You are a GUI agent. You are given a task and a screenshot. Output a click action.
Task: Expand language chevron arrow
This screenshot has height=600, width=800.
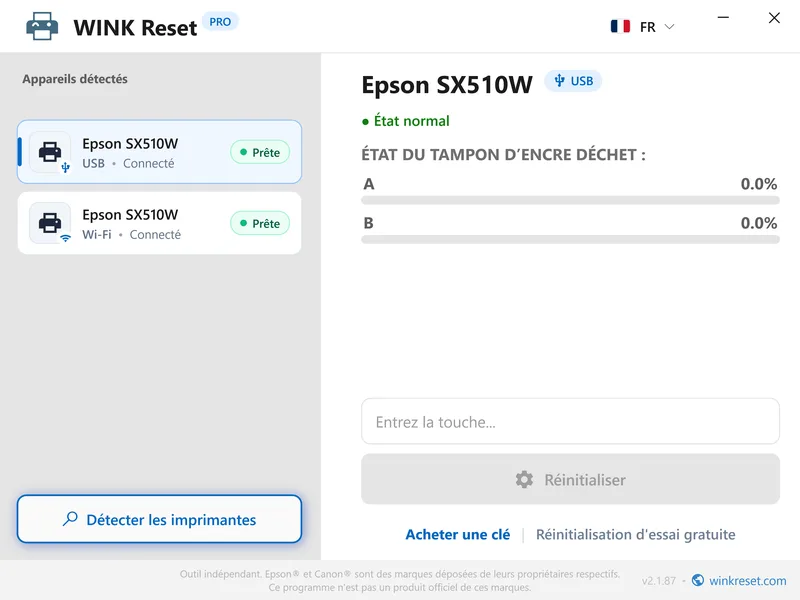669,27
